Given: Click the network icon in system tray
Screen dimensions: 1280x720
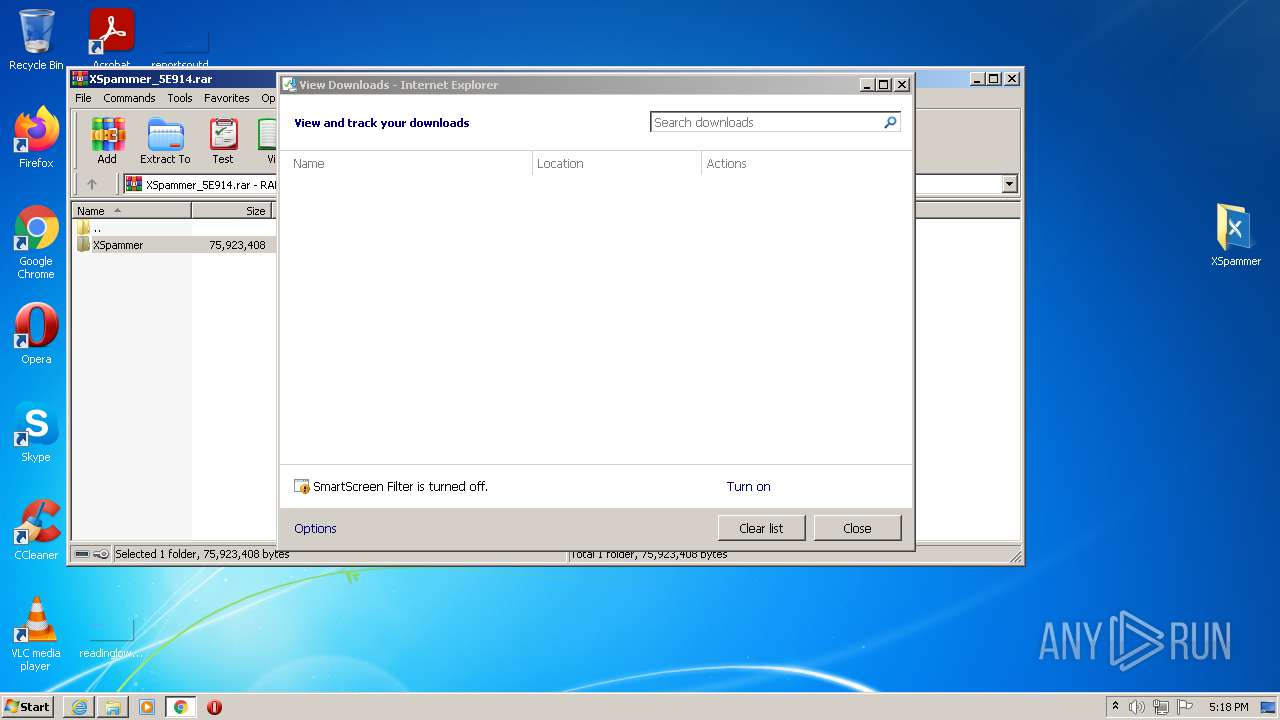Looking at the screenshot, I should coord(1161,707).
